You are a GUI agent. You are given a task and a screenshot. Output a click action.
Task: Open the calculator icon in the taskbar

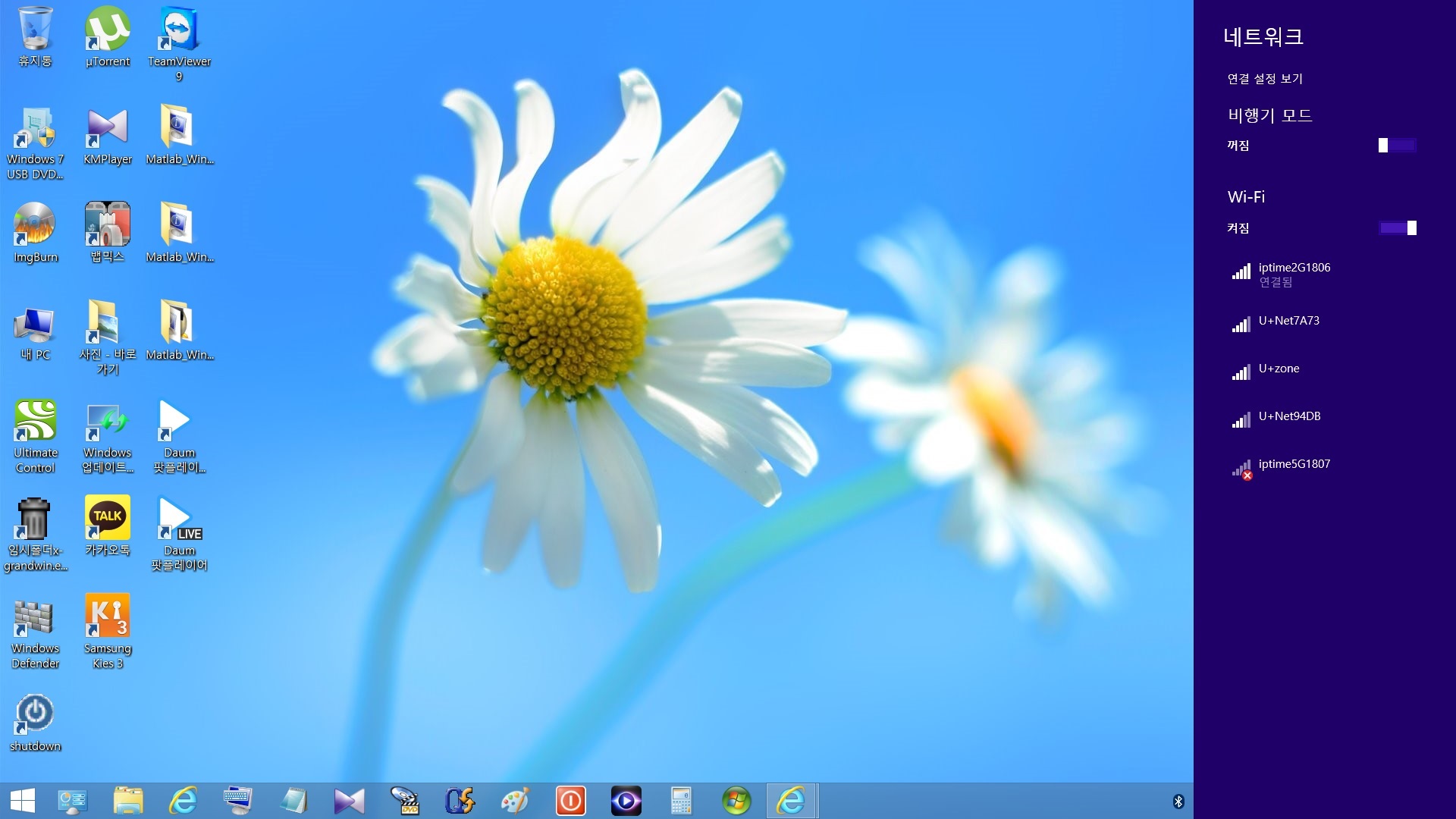(681, 801)
